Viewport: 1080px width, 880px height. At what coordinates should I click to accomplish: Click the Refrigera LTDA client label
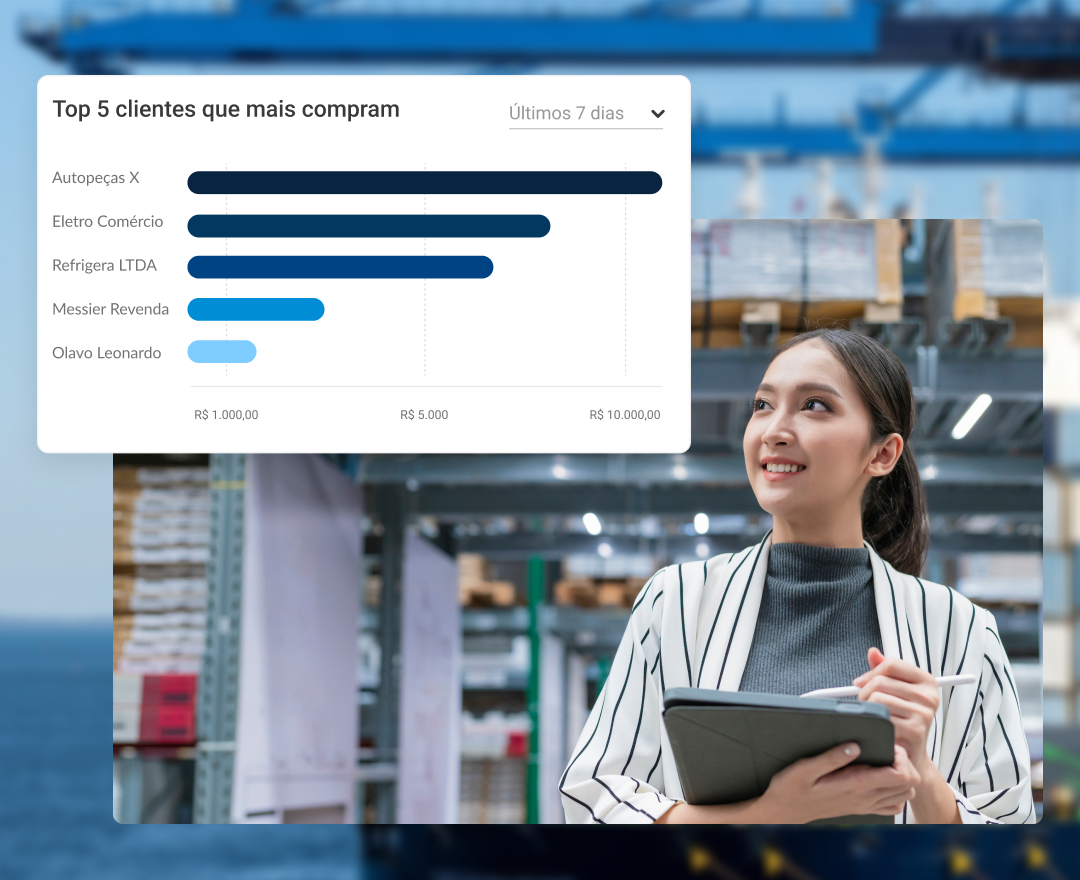(x=105, y=265)
